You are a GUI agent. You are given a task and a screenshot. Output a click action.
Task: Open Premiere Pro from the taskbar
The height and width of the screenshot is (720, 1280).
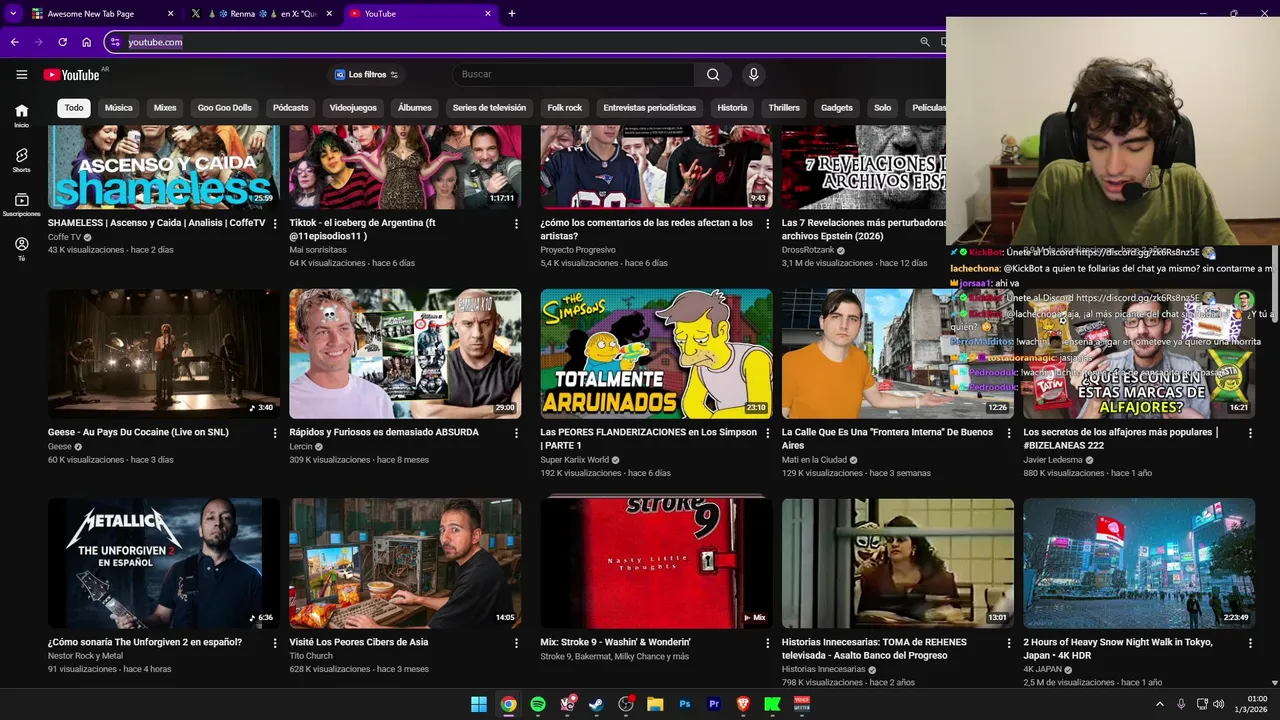[714, 704]
